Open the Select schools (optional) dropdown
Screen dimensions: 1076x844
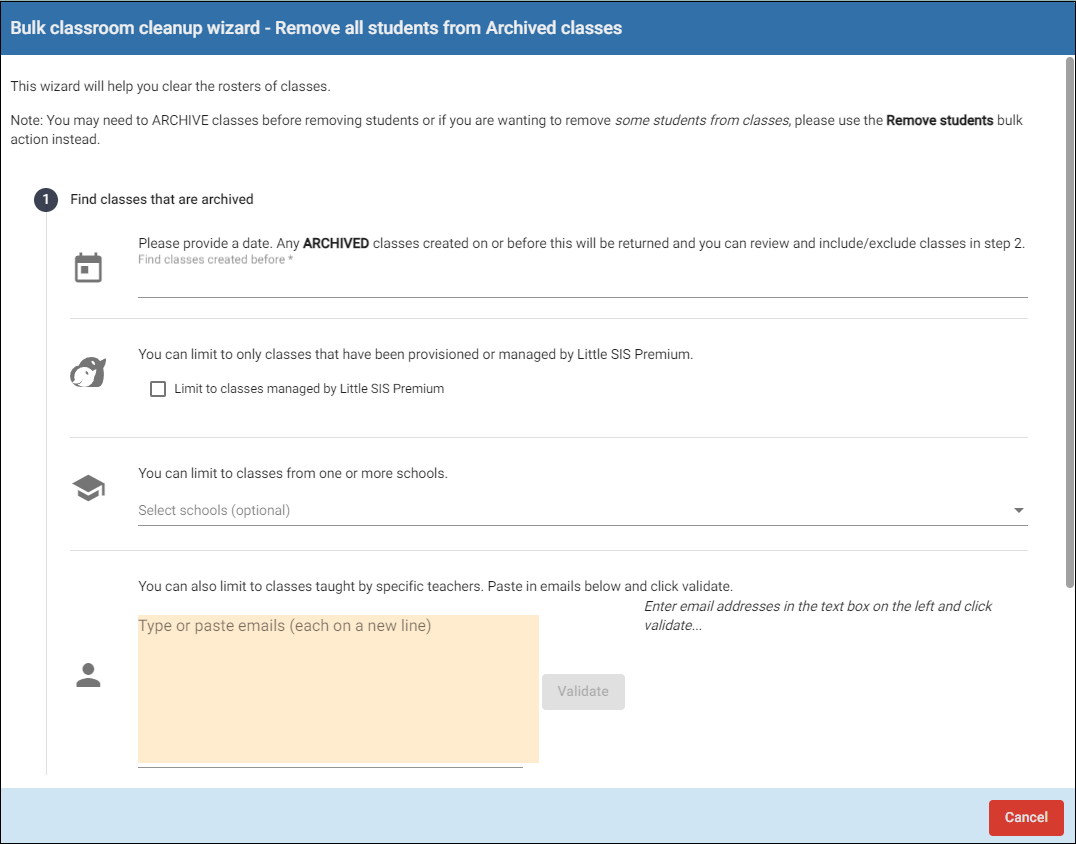(570, 510)
